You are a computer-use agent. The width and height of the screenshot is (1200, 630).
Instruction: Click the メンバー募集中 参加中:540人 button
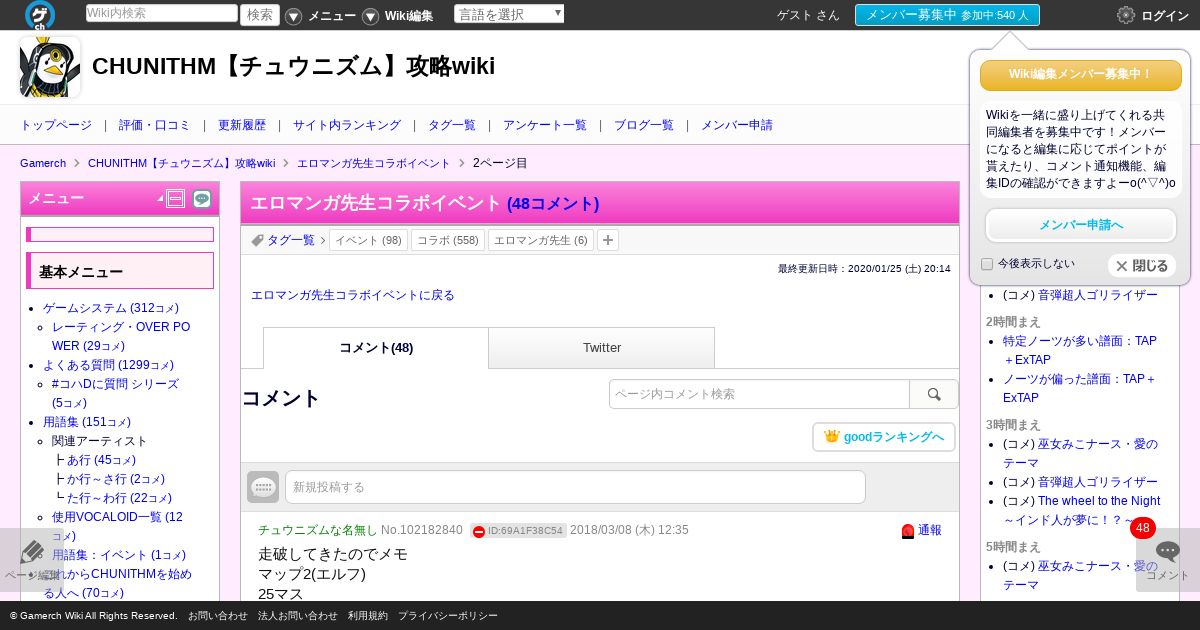click(x=947, y=15)
